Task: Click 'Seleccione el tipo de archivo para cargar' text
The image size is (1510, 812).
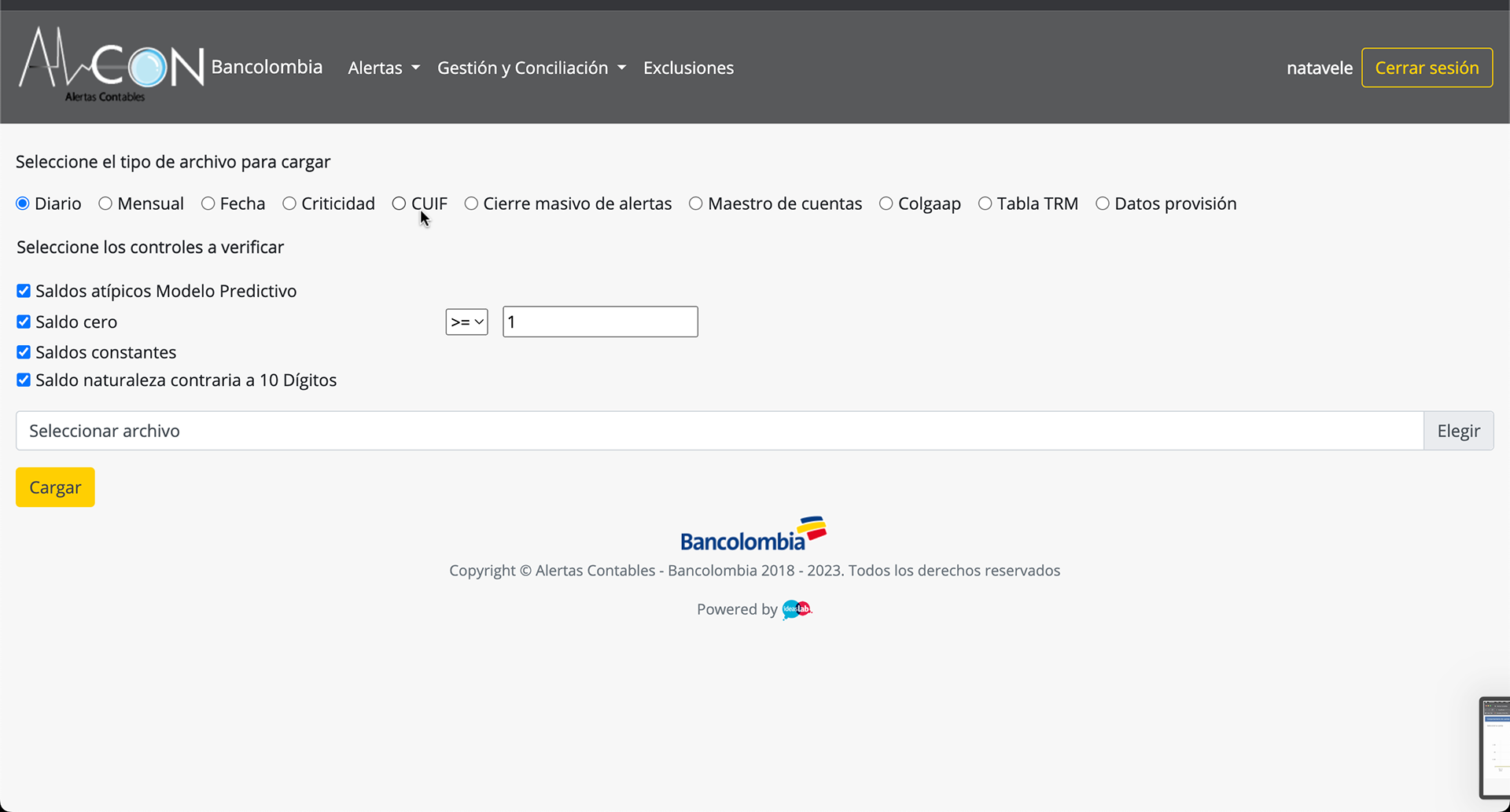Action: [x=173, y=162]
